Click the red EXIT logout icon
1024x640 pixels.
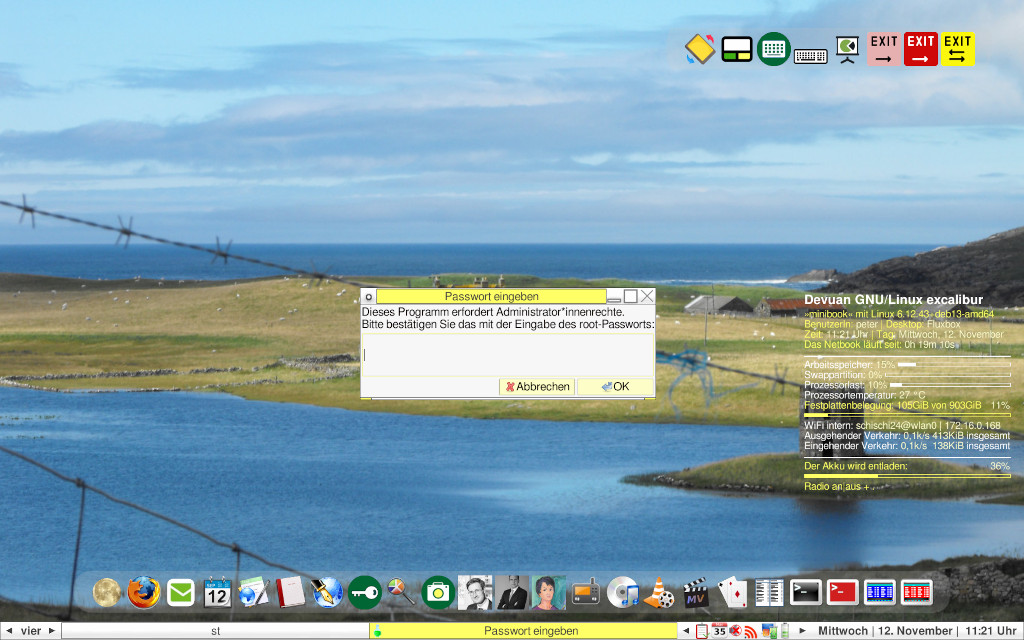pyautogui.click(x=920, y=48)
